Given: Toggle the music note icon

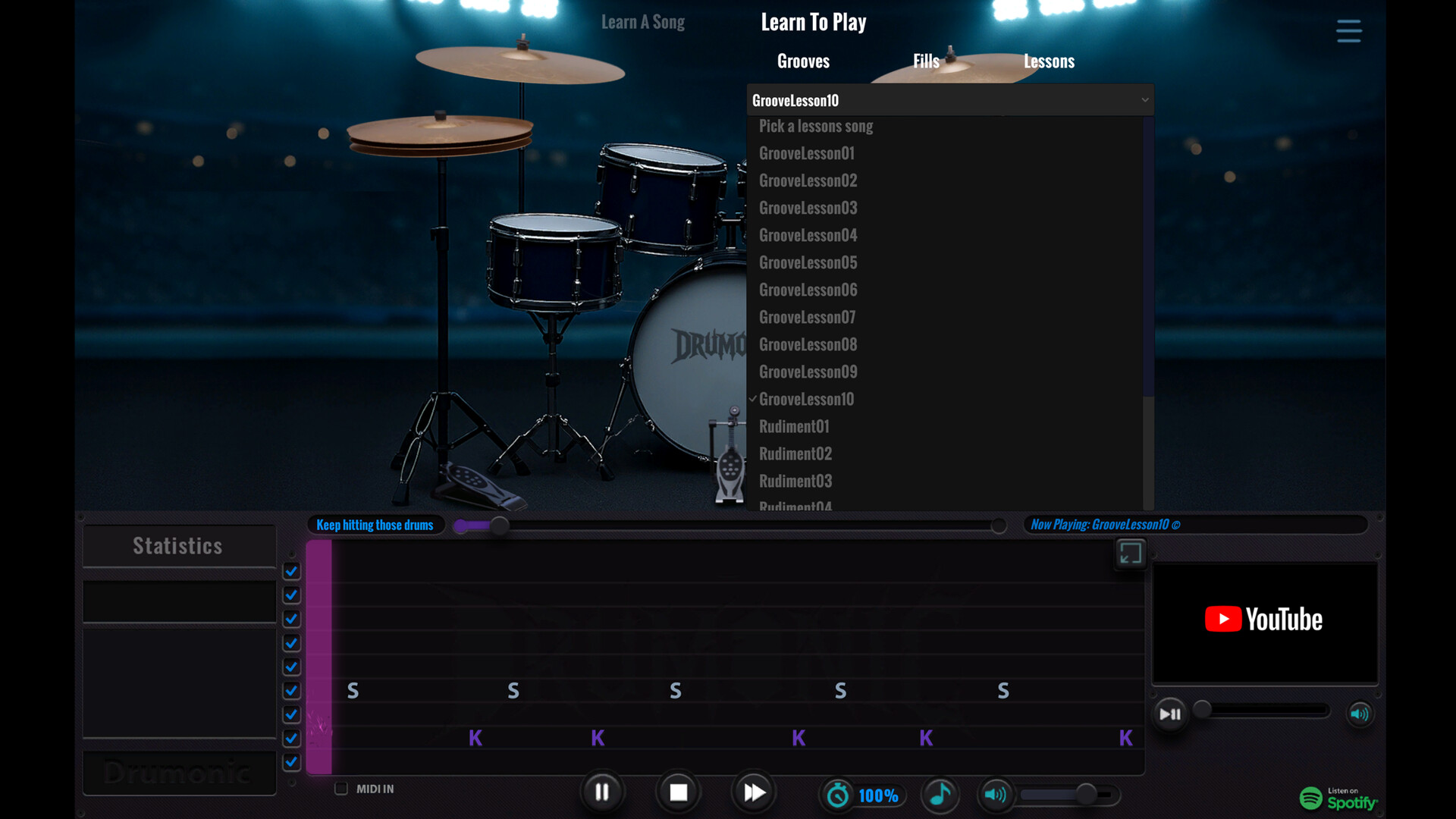Looking at the screenshot, I should tap(940, 794).
